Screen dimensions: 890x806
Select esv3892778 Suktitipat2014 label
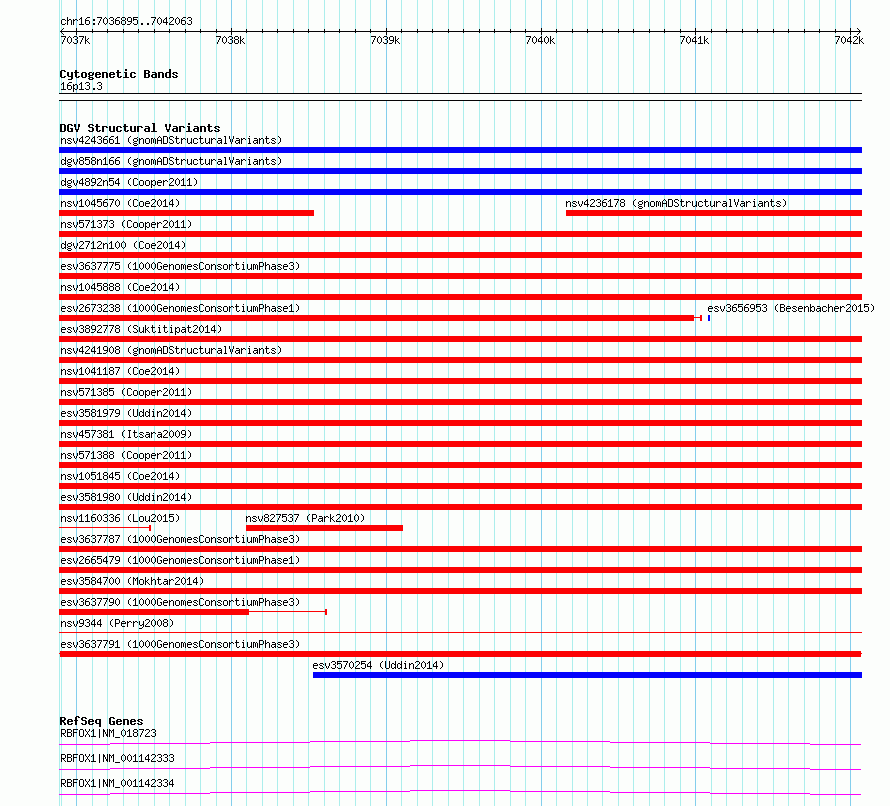[x=141, y=329]
